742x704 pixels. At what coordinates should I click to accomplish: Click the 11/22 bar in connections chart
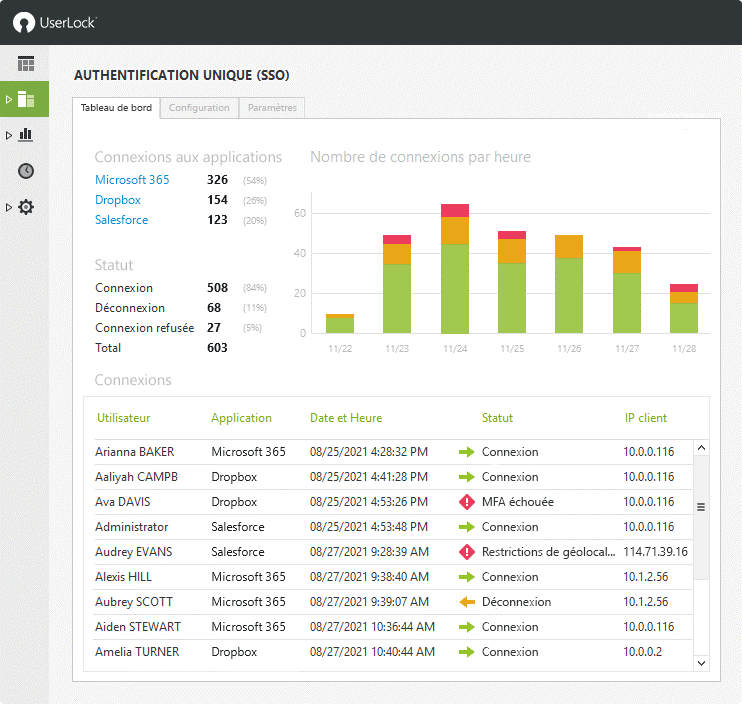(x=340, y=324)
